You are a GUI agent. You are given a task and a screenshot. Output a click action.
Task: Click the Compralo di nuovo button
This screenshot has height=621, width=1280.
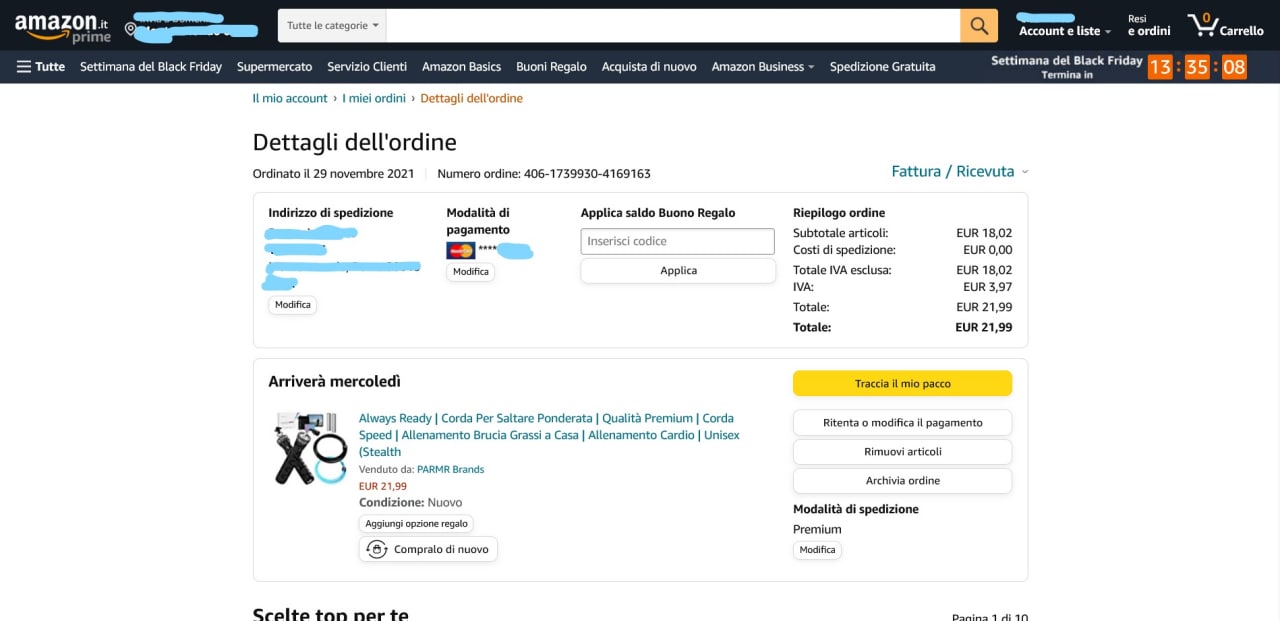click(428, 549)
